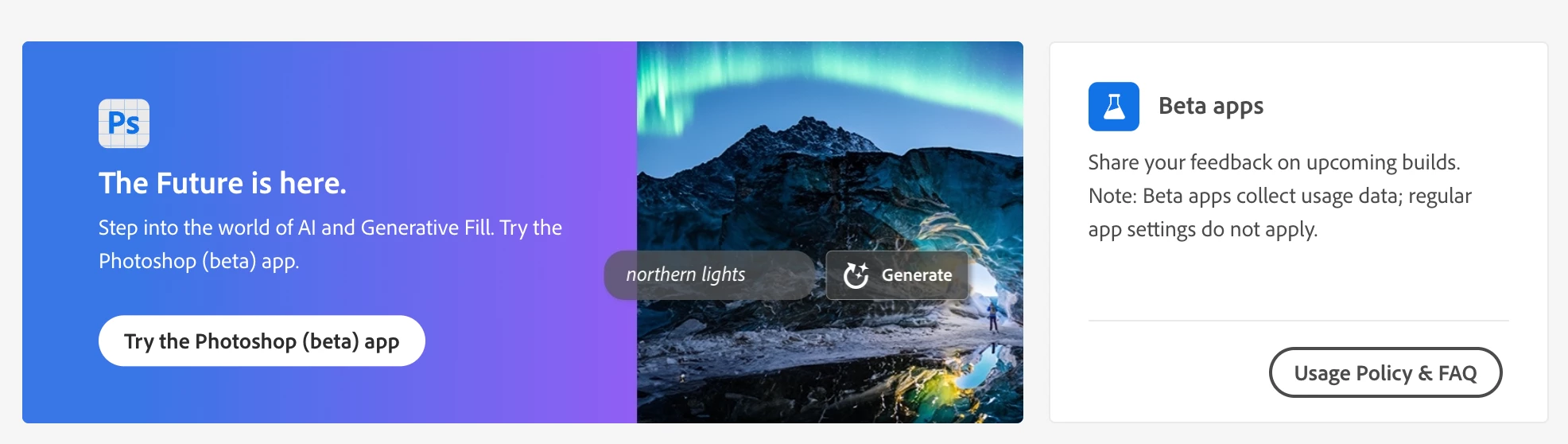Click "app settings do not apply" line

[x=1203, y=229]
